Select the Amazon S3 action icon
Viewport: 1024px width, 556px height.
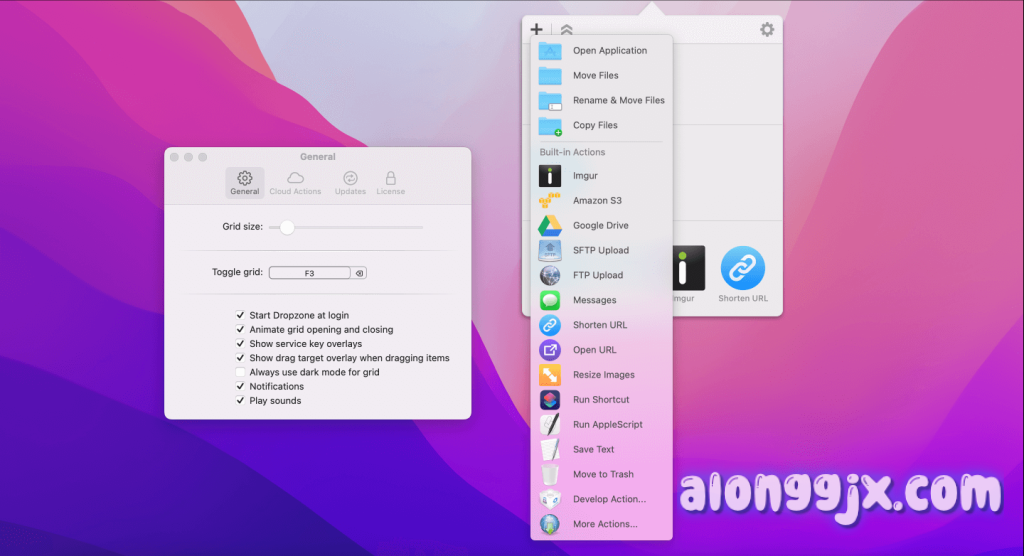coord(550,201)
